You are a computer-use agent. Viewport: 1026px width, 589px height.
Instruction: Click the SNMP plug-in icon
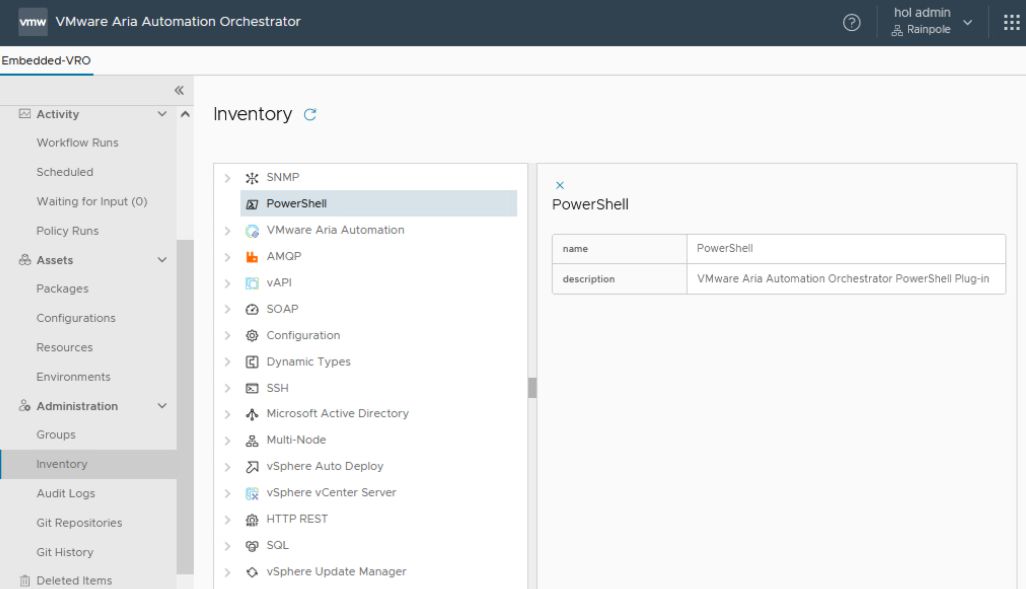click(x=252, y=178)
